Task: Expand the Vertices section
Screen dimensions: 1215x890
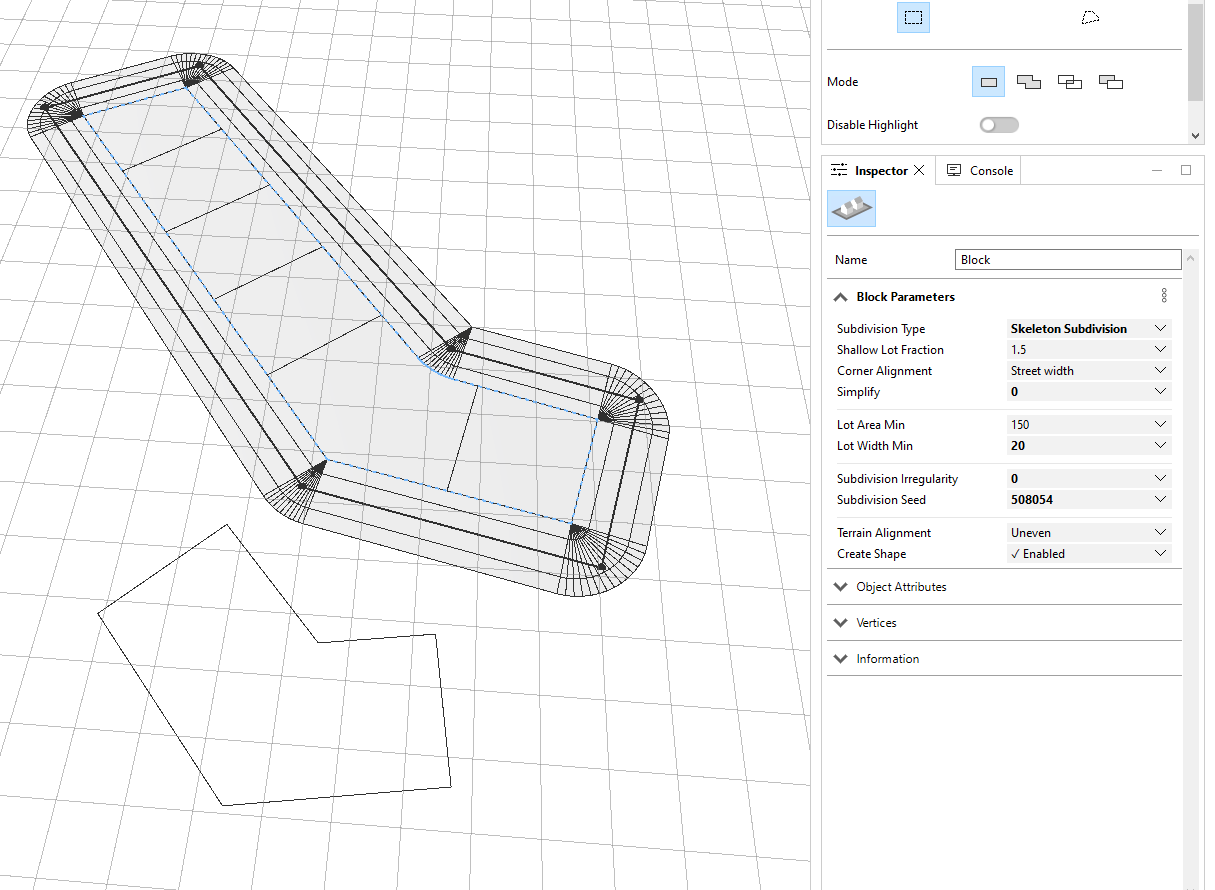Action: [840, 623]
